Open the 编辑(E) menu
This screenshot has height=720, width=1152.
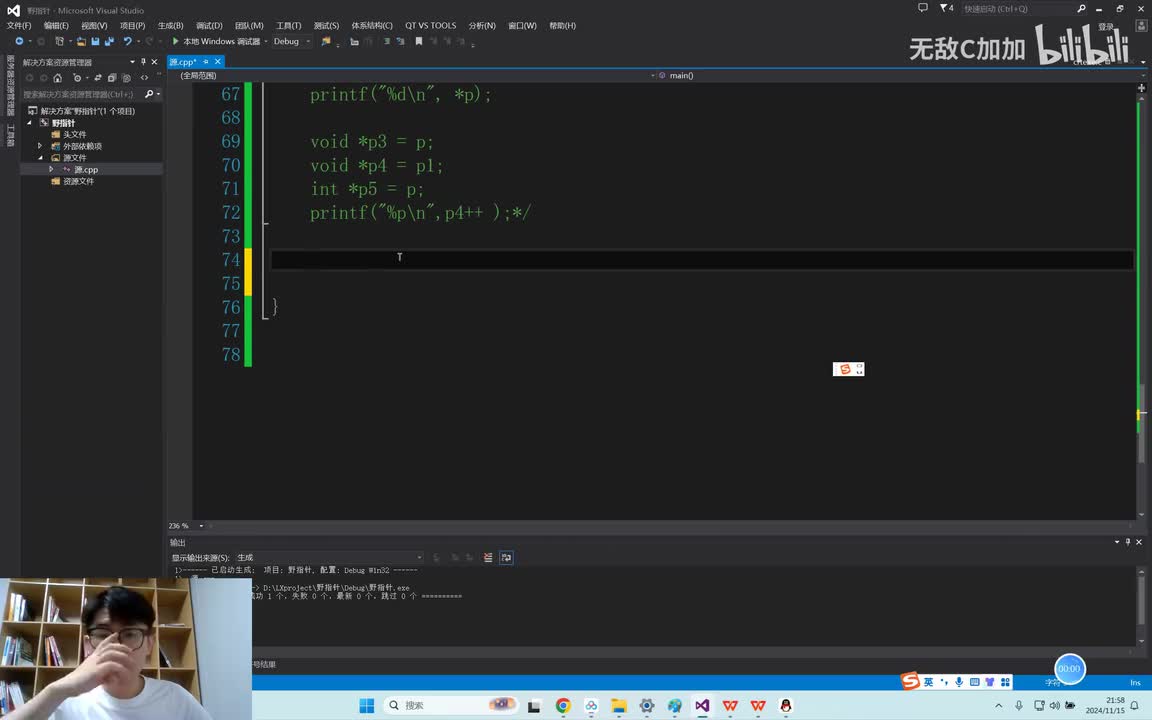click(56, 26)
